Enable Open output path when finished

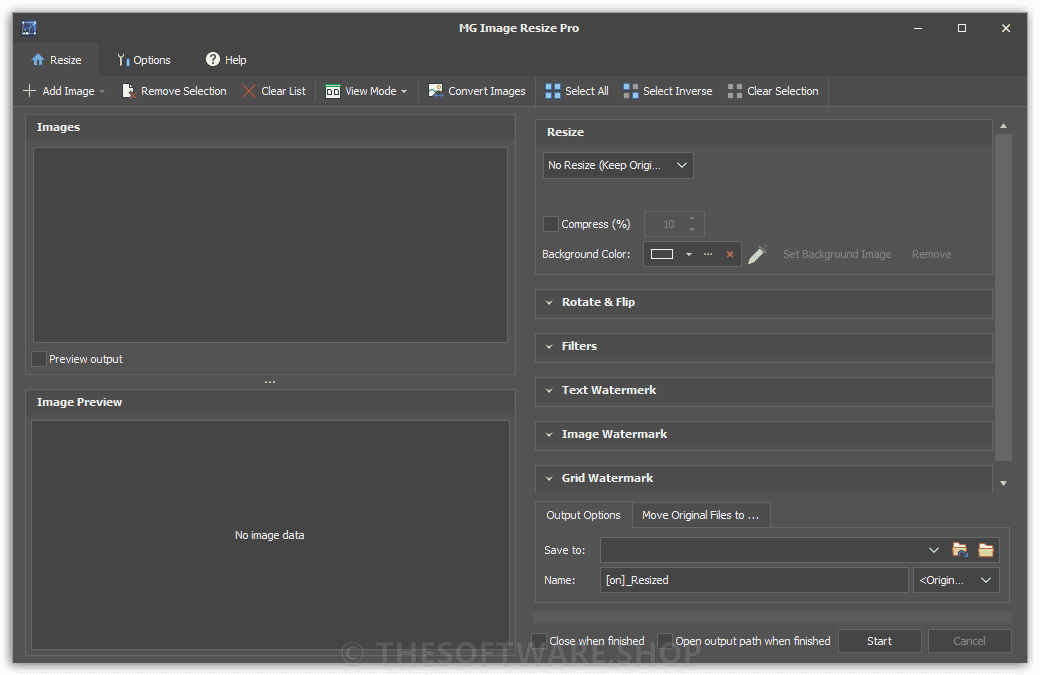(x=665, y=641)
